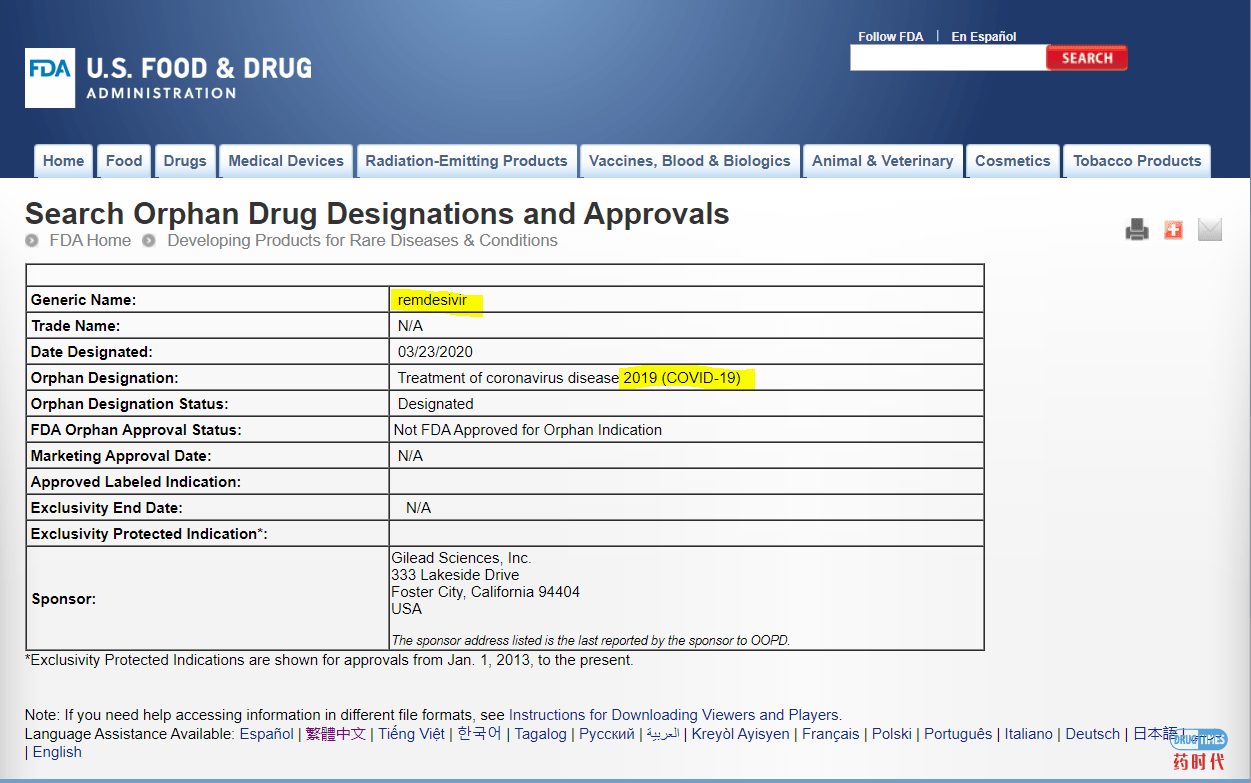Click the Follow FDA link
This screenshot has height=783, width=1251.
coord(890,37)
